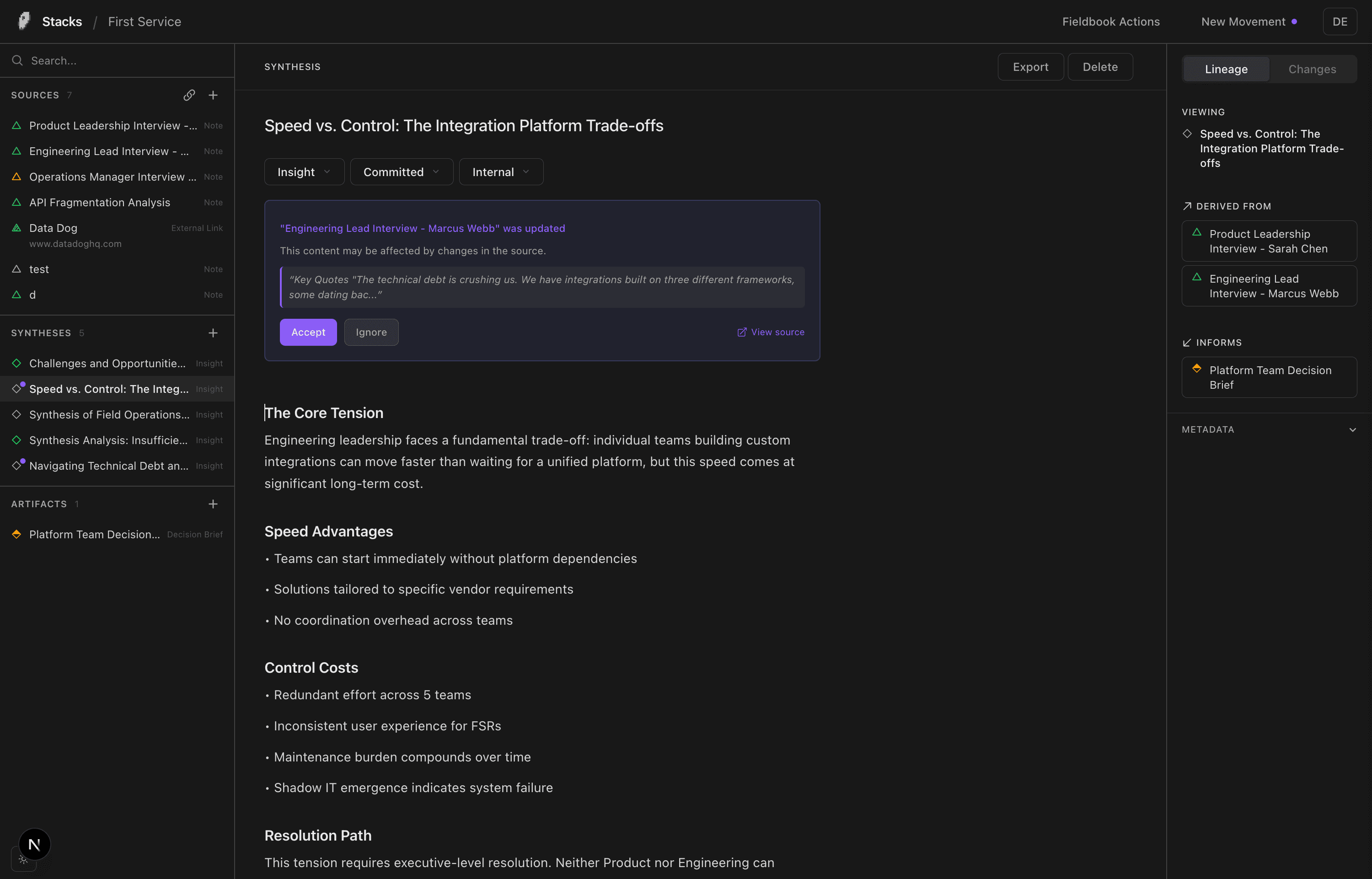Add a new synthesis with plus icon
This screenshot has height=879, width=1372.
pos(213,333)
